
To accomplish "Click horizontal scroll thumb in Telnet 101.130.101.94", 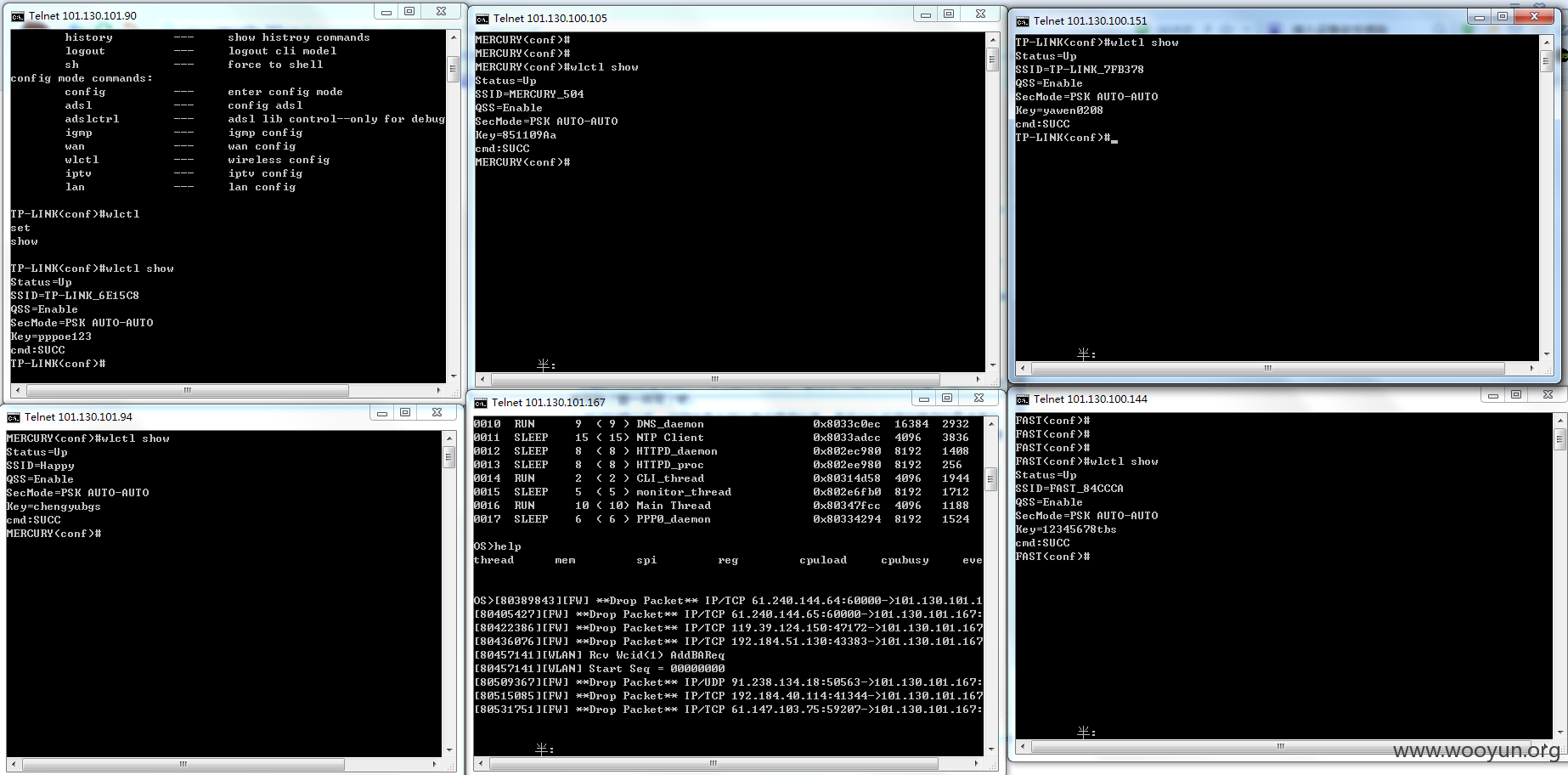I will 183,764.
